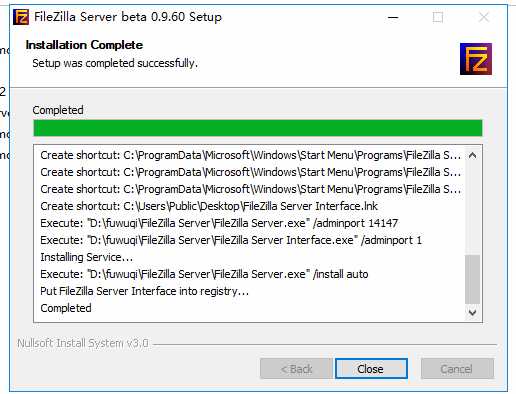Screen dimensions: 516x394
Task: Click the large FileZilla logo in header
Action: (x=476, y=59)
